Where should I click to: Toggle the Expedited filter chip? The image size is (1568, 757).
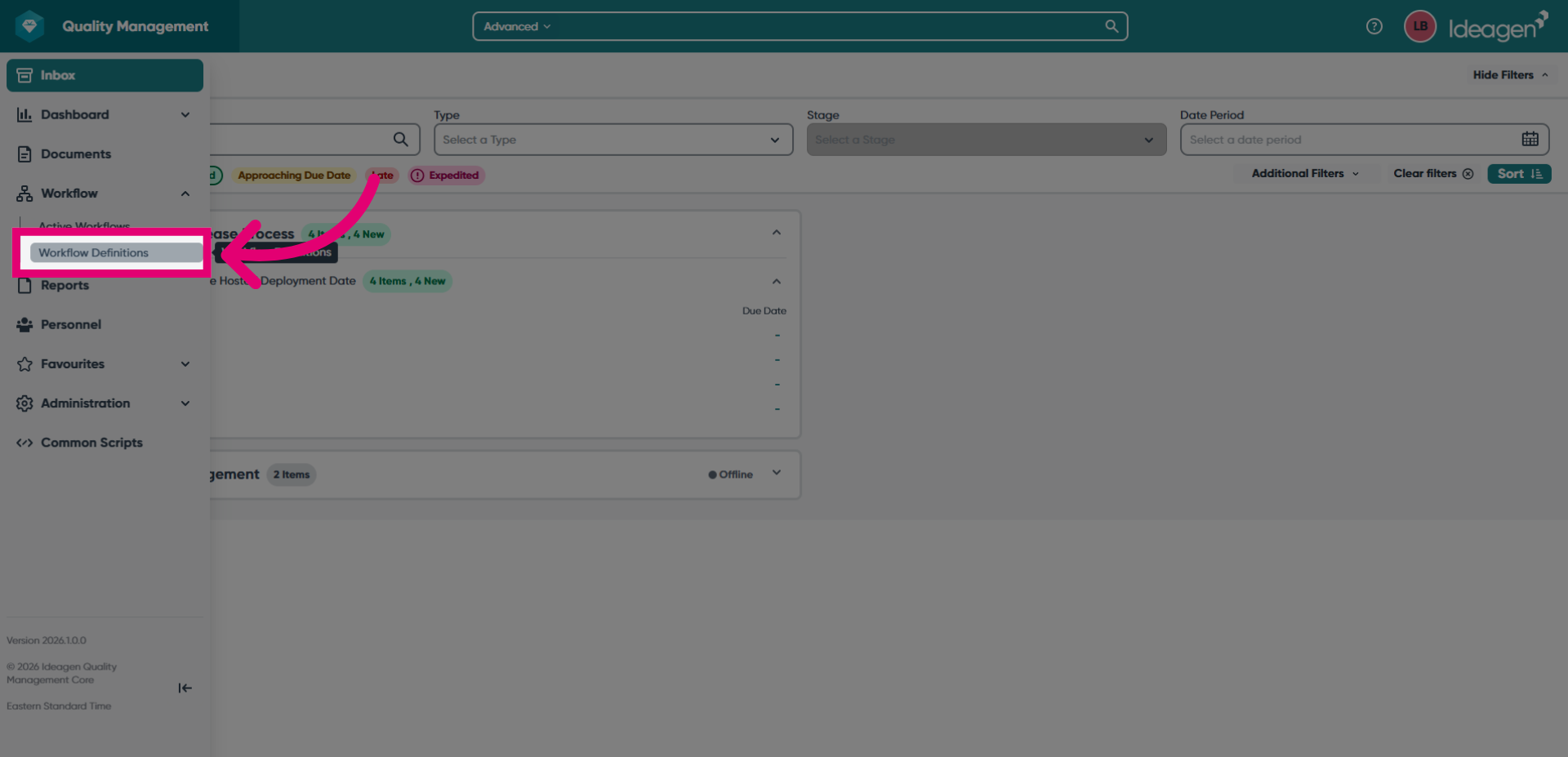(447, 176)
